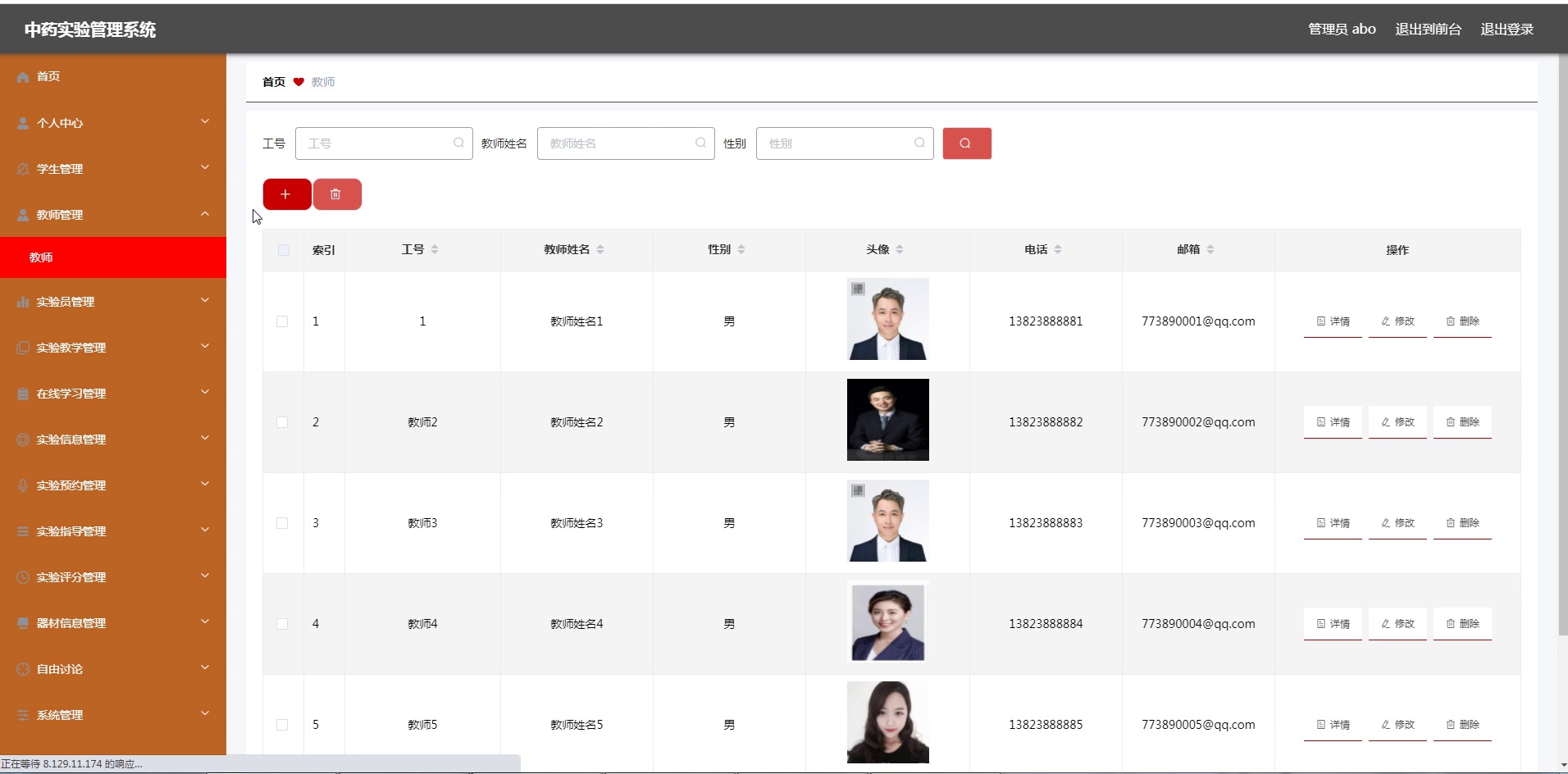Open the 实验指导管理 menu
This screenshot has width=1568, height=774.
pyautogui.click(x=113, y=531)
